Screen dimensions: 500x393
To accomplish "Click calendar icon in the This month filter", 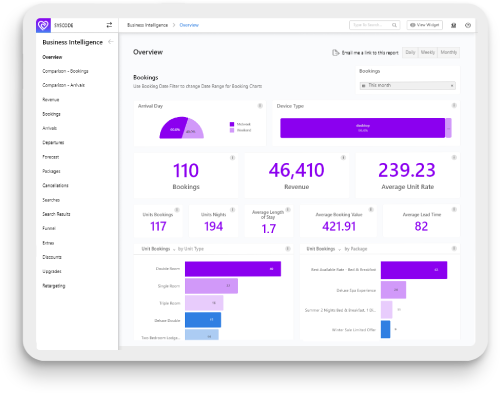I will click(x=363, y=86).
